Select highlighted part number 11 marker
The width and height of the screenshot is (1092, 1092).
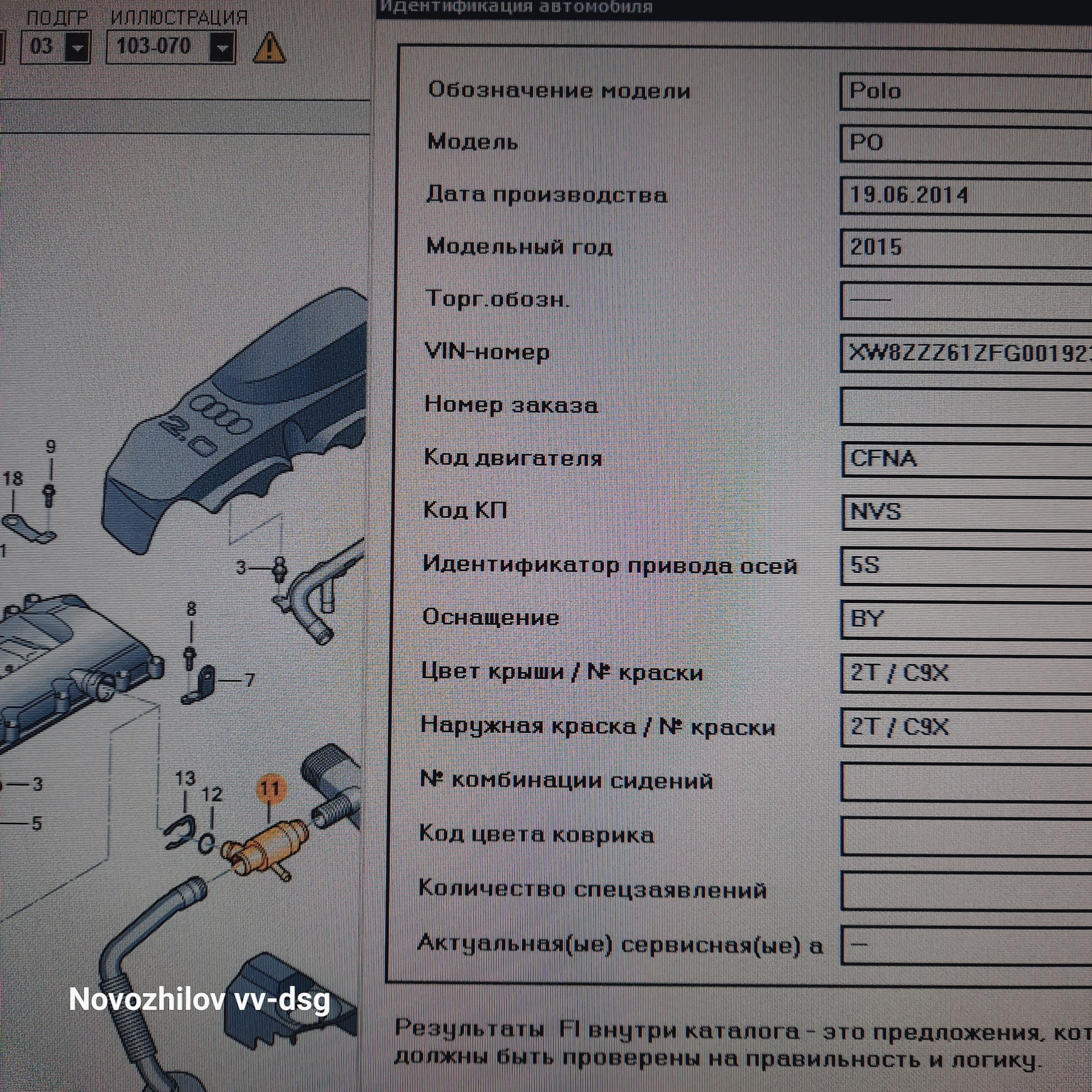270,789
